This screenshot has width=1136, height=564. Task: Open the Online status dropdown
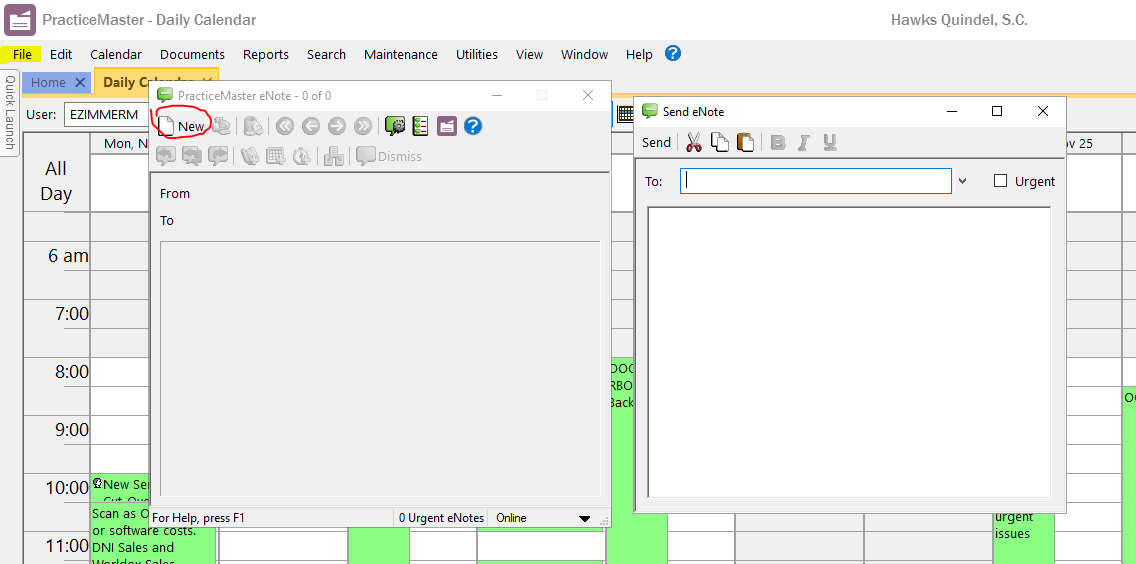click(x=585, y=518)
